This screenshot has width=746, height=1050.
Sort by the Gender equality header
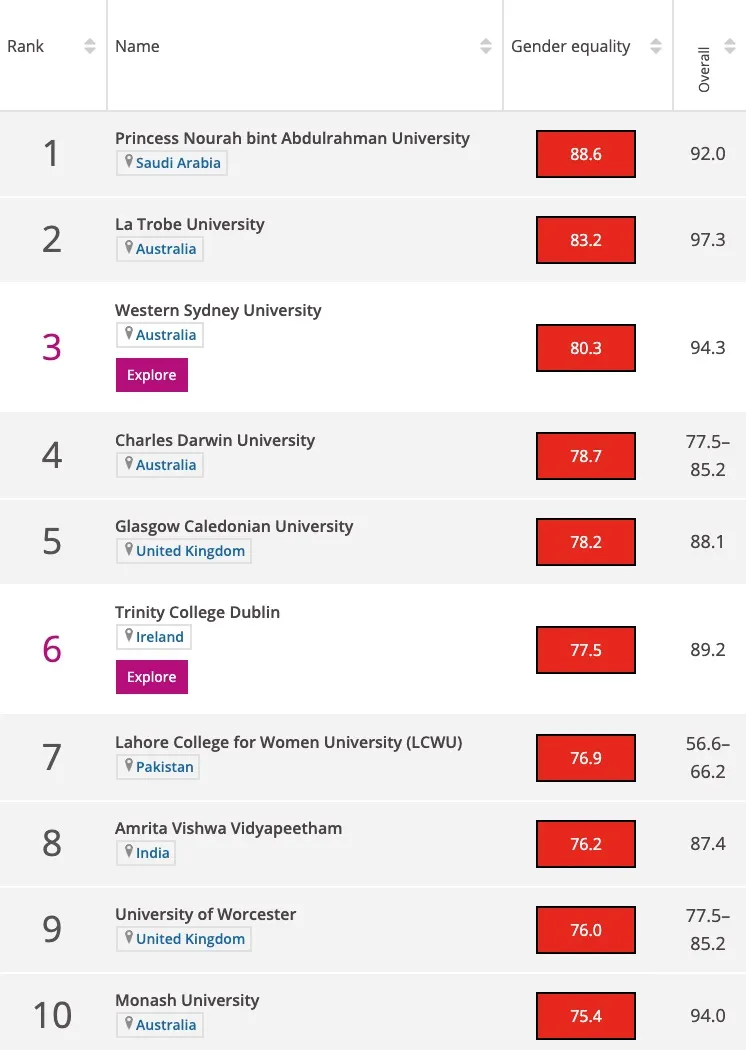click(571, 46)
